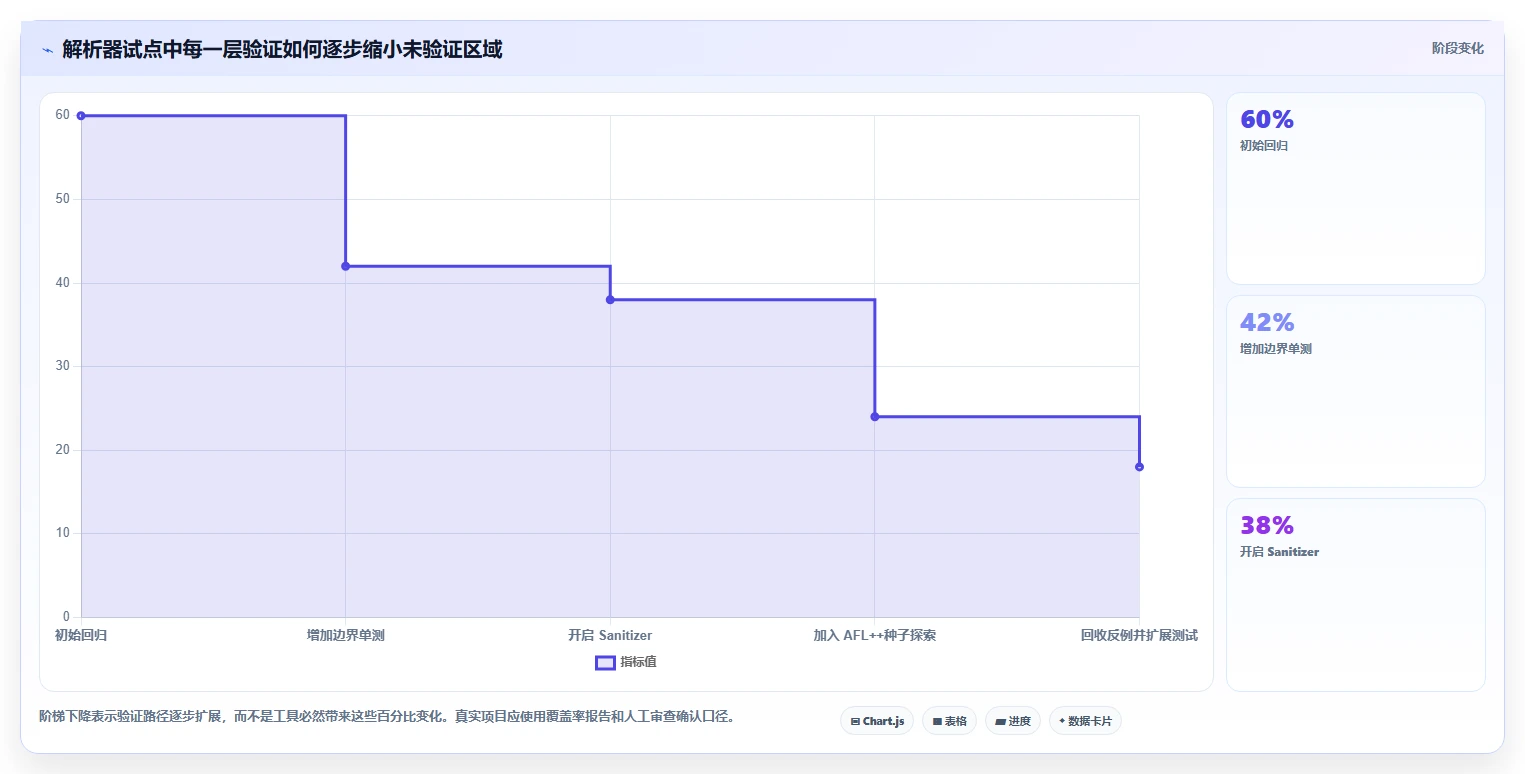Click the x-axis label 回收反例并扩展测试

pyautogui.click(x=1139, y=635)
